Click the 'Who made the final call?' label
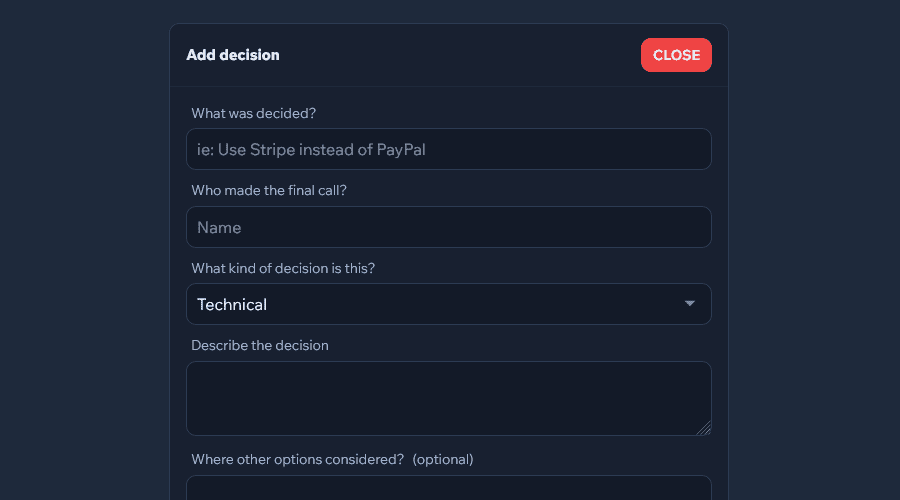Viewport: 900px width, 500px height. pyautogui.click(x=269, y=190)
